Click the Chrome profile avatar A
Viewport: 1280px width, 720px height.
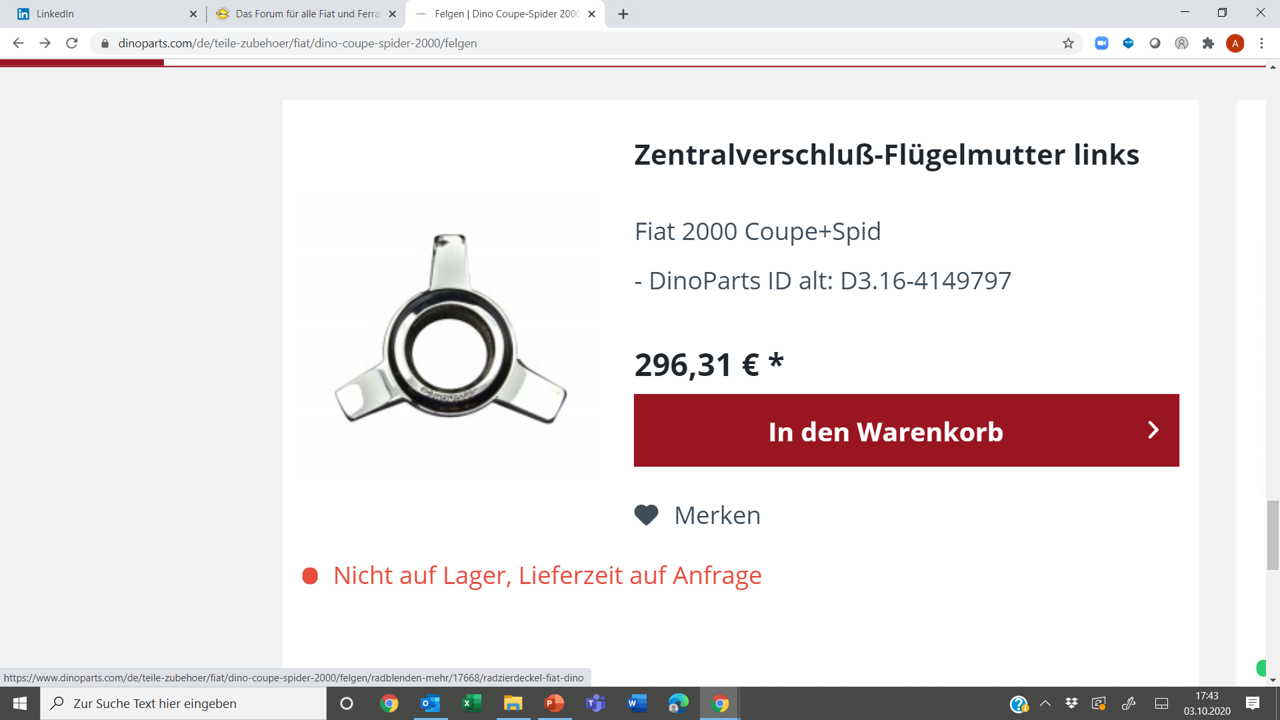tap(1235, 44)
